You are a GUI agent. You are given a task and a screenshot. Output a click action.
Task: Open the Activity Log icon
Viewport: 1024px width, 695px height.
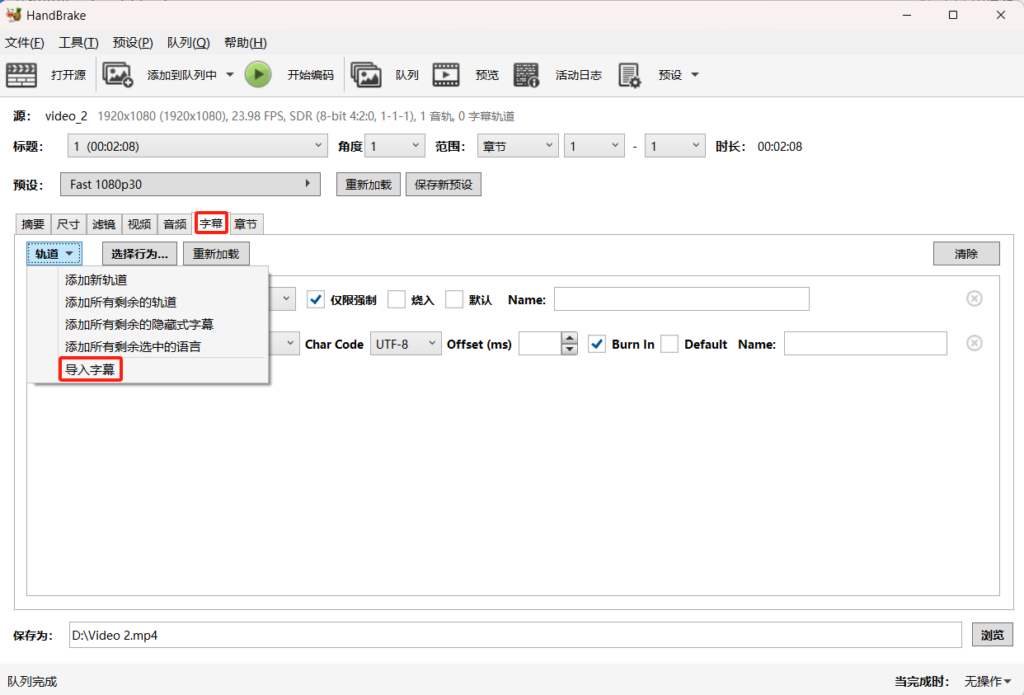coord(527,75)
